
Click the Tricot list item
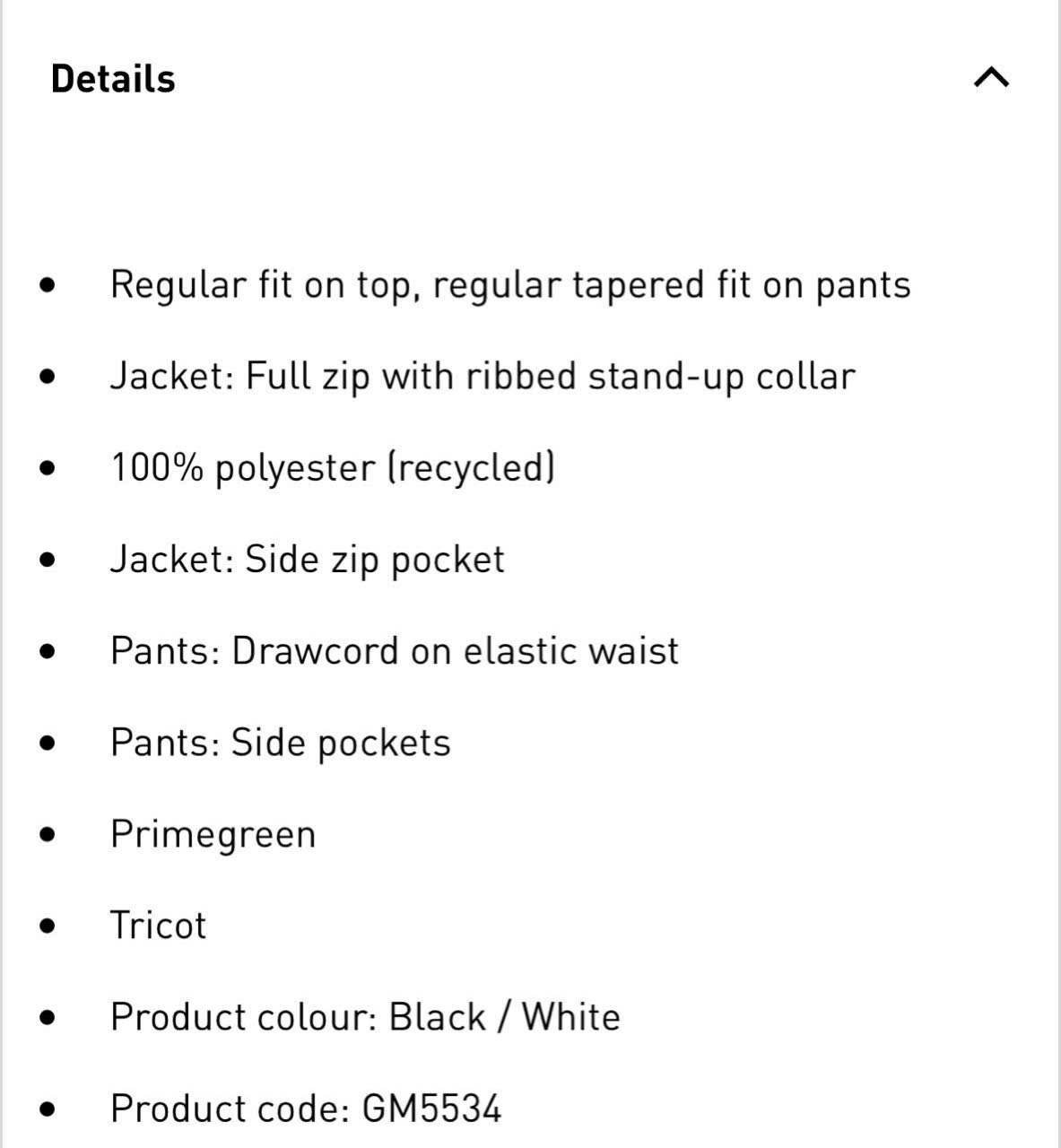tap(158, 926)
